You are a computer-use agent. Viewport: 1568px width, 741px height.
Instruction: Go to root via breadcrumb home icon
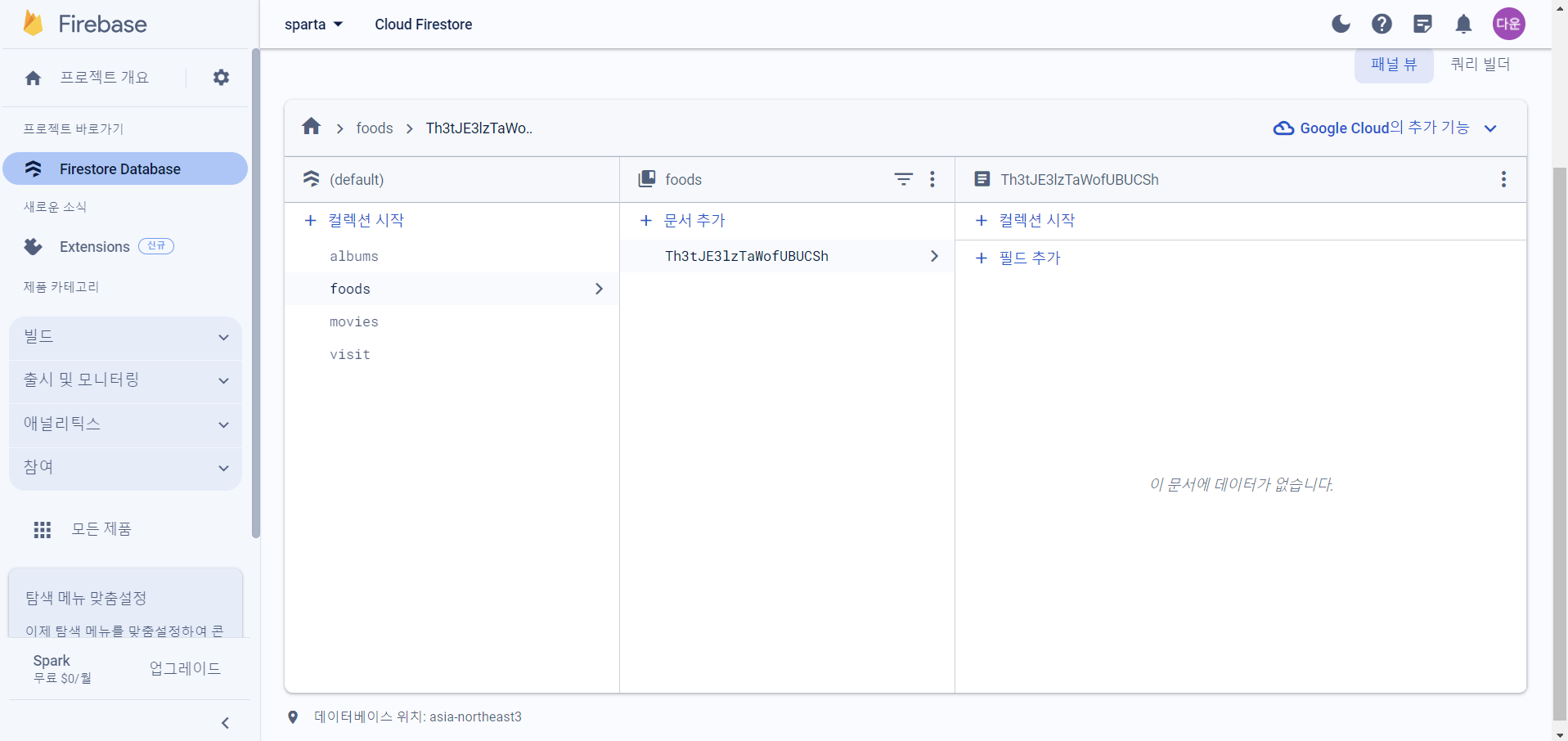pos(311,126)
